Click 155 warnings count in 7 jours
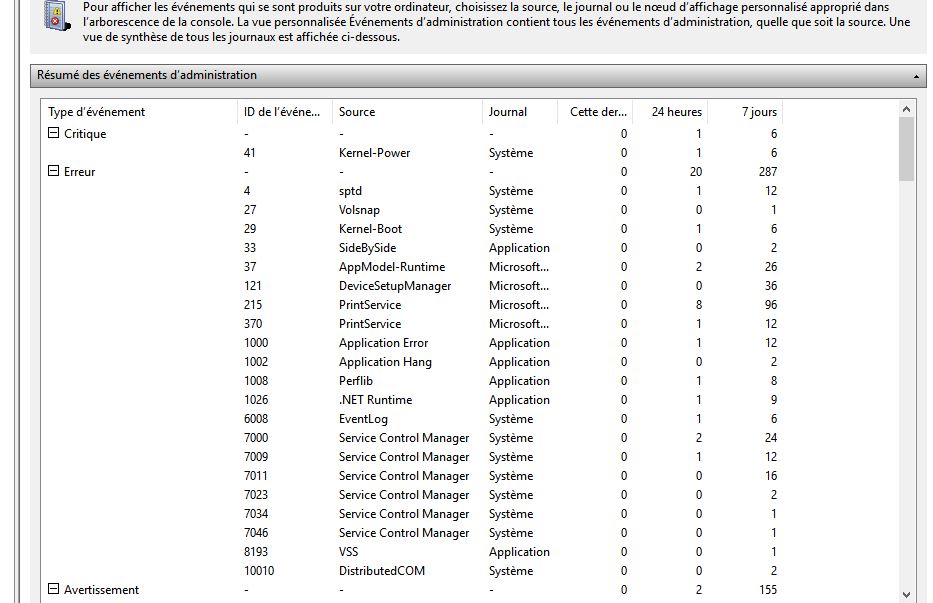The image size is (933, 603). (768, 589)
